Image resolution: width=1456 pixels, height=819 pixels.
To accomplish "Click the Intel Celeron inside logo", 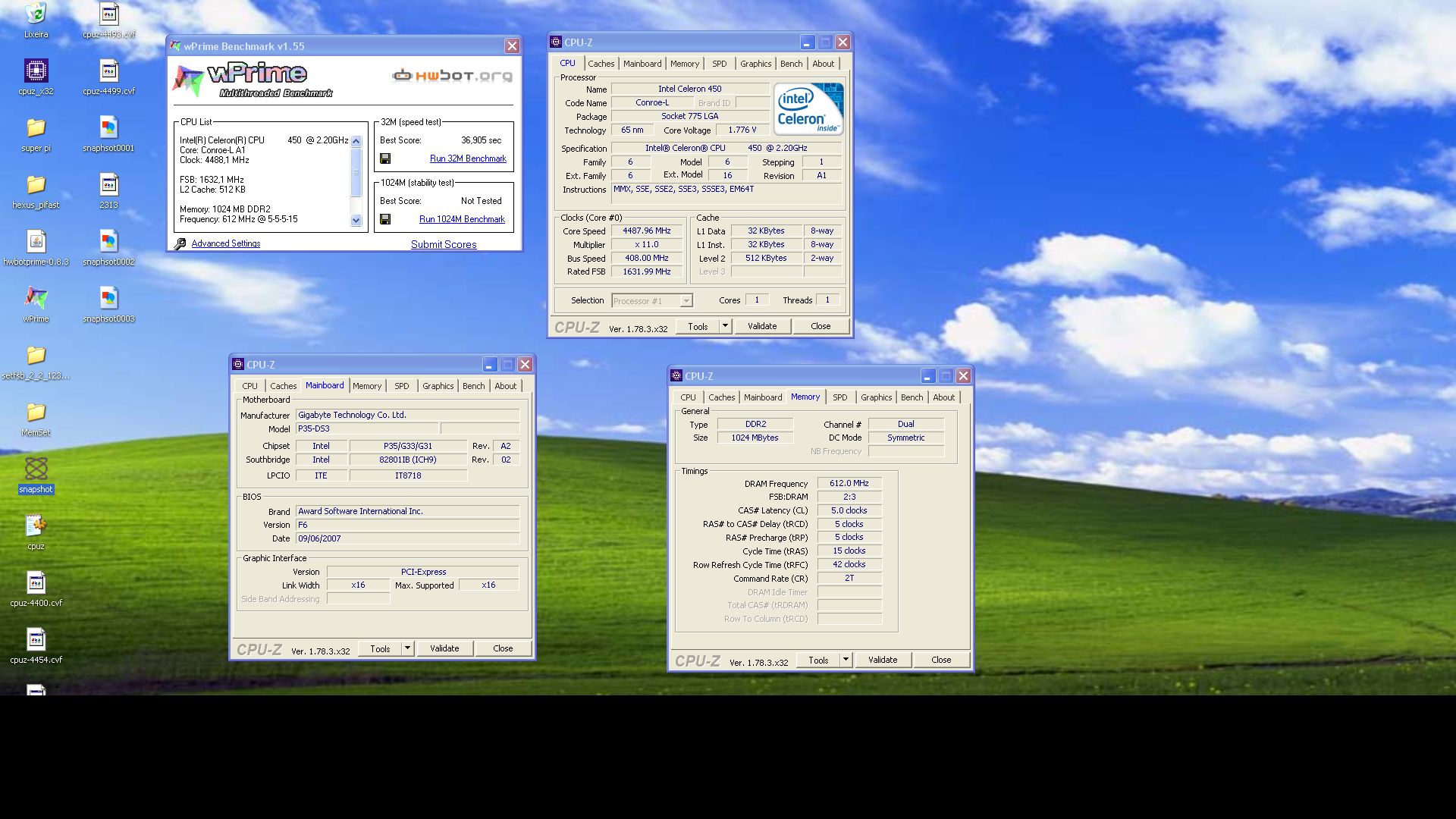I will pyautogui.click(x=808, y=109).
